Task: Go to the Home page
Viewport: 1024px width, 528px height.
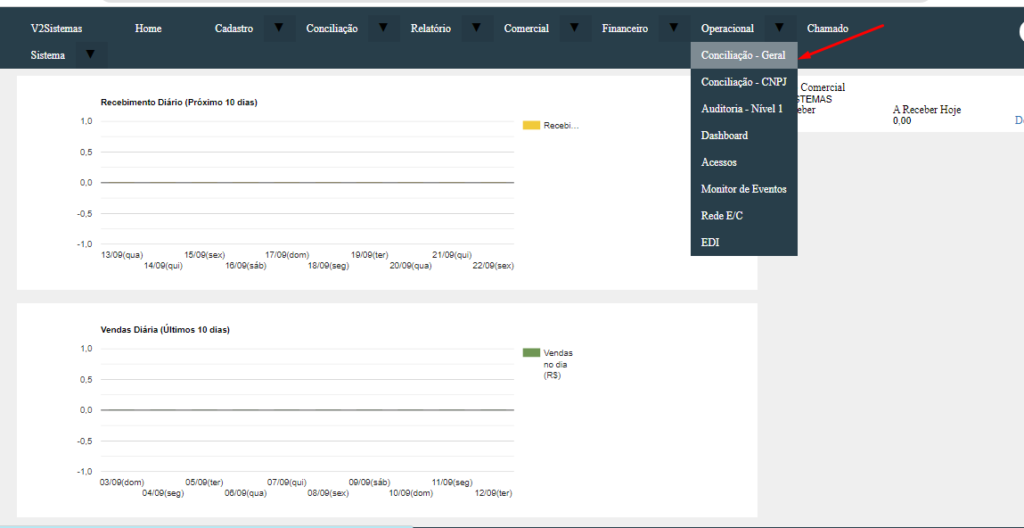Action: [148, 28]
